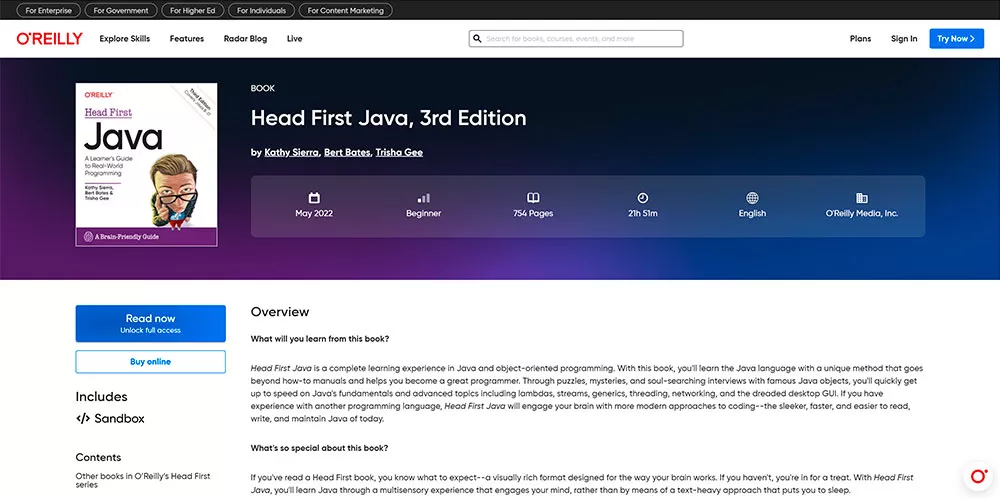The image size is (1000, 499).
Task: Click the Overview heading
Action: coord(280,312)
